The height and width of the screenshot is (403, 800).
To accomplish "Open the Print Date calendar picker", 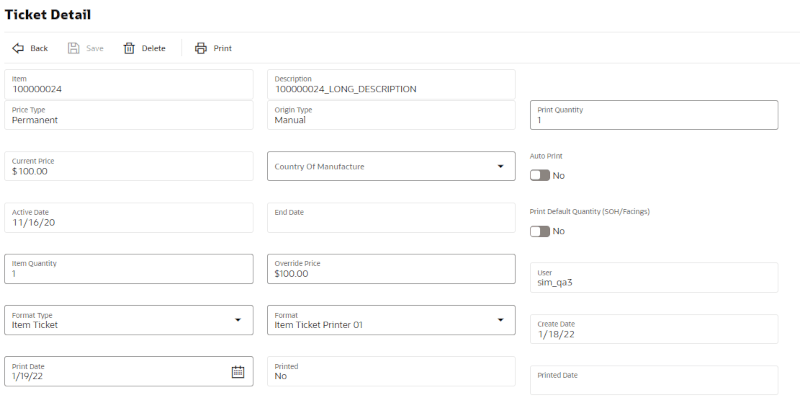I will (x=238, y=372).
